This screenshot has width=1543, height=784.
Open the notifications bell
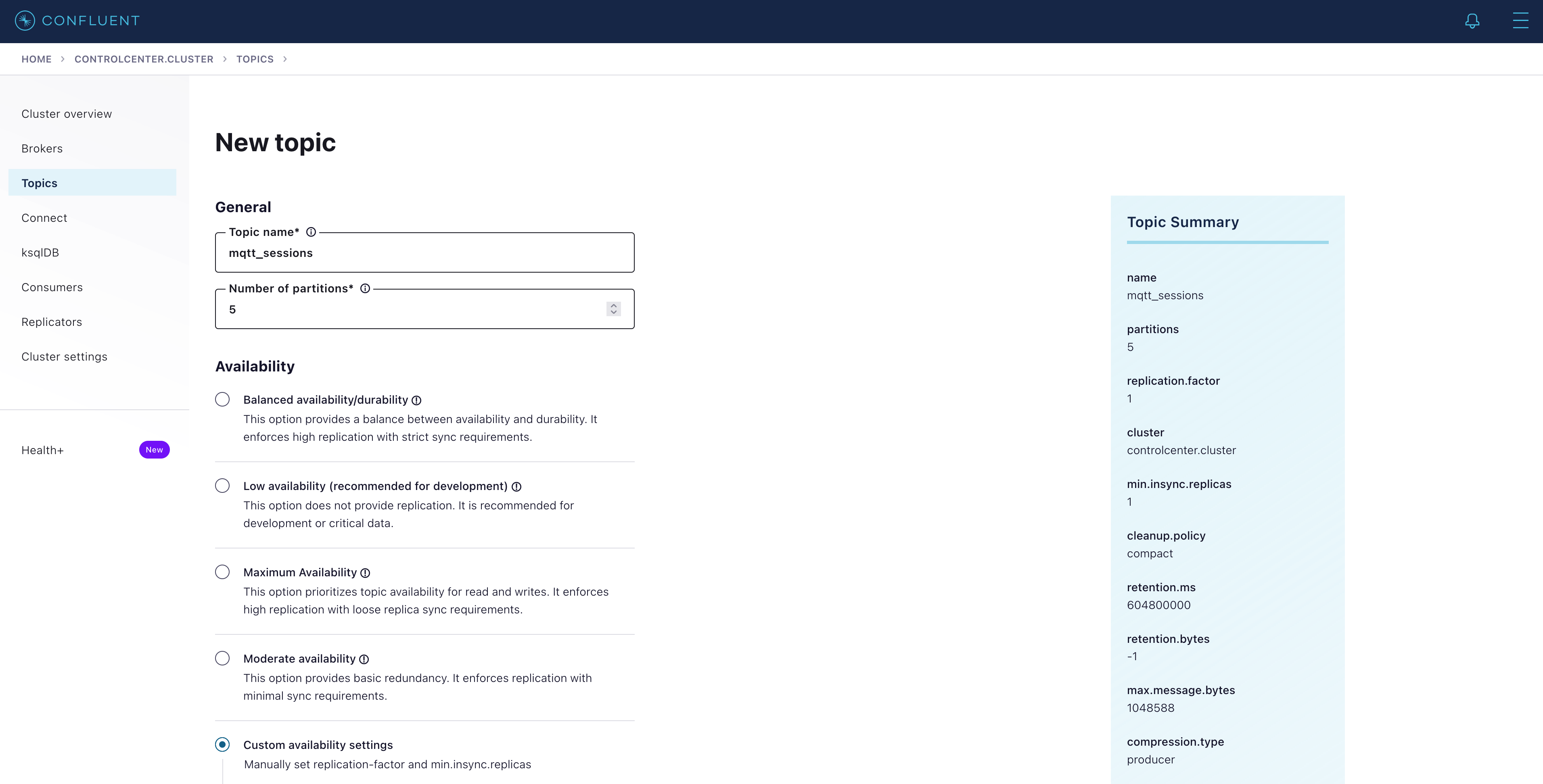tap(1472, 21)
